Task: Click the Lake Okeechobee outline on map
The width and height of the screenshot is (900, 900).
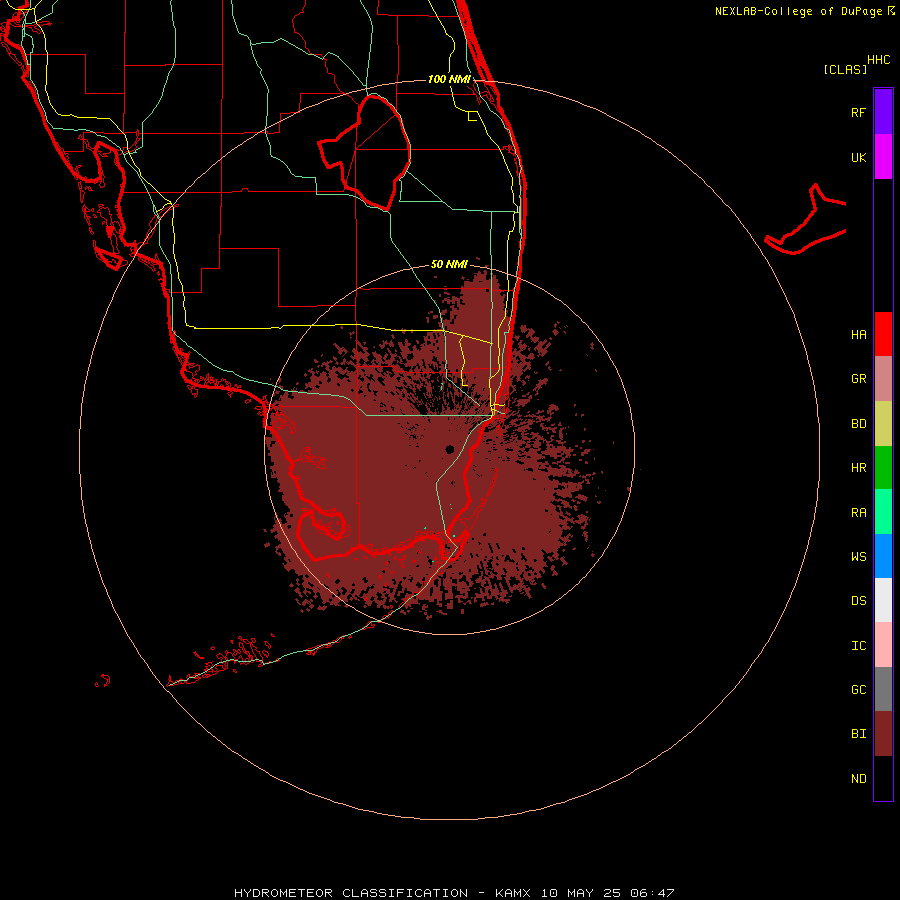Action: (x=364, y=152)
